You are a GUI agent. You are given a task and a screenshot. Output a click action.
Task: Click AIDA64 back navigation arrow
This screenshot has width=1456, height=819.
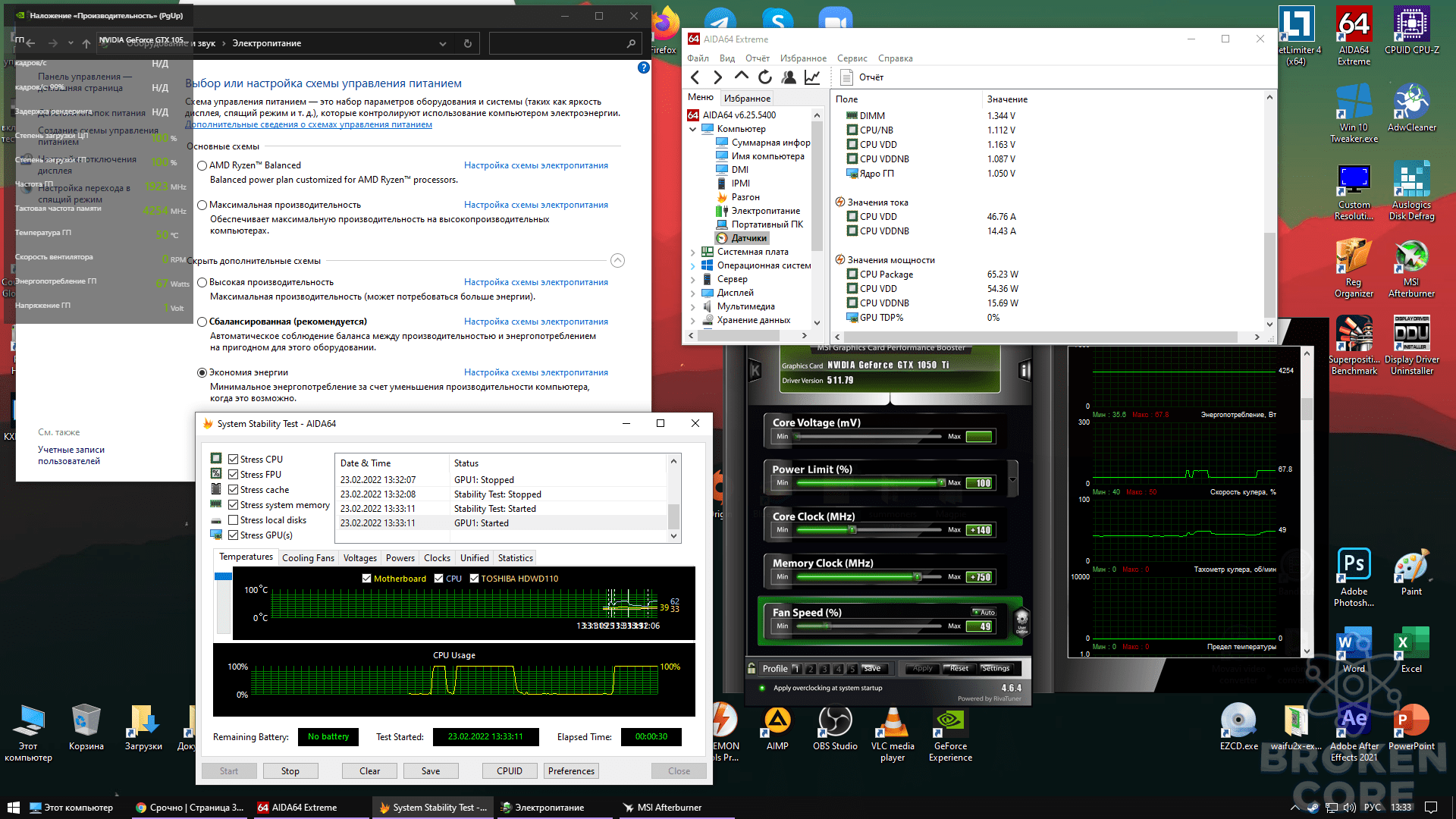pyautogui.click(x=695, y=77)
